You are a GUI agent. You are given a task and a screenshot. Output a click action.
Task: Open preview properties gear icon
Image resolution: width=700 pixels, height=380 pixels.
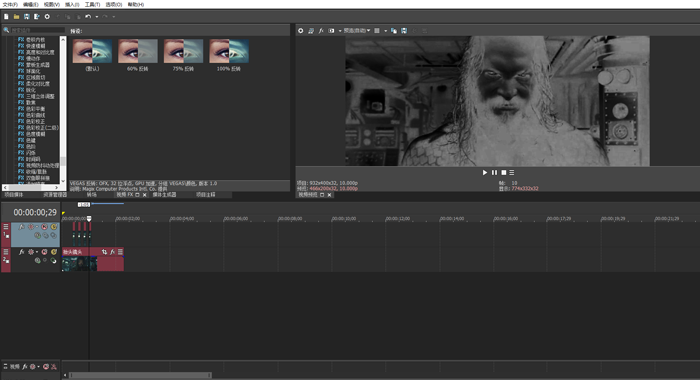300,31
